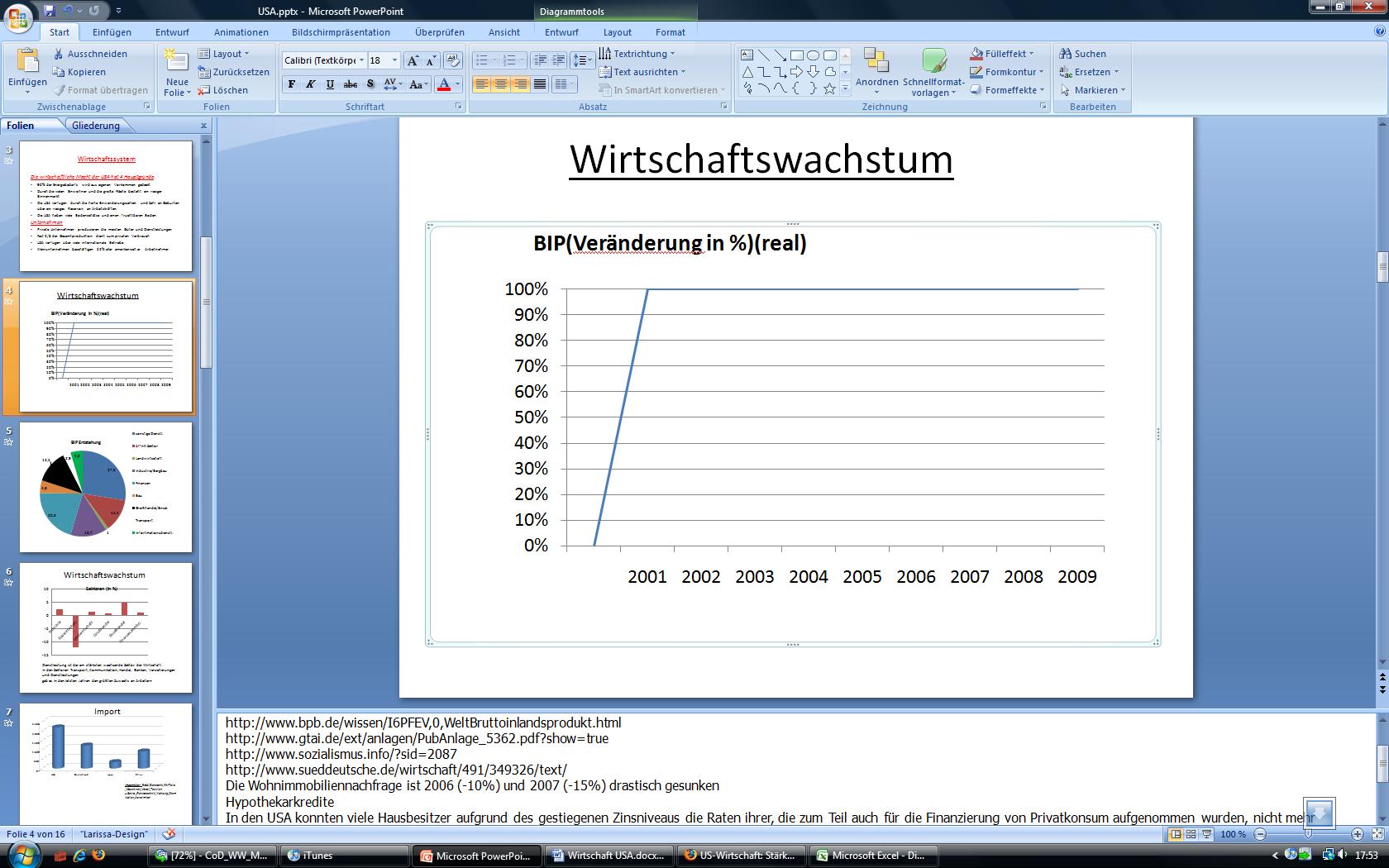
Task: Expand Text ausrichten options
Action: coord(642,72)
